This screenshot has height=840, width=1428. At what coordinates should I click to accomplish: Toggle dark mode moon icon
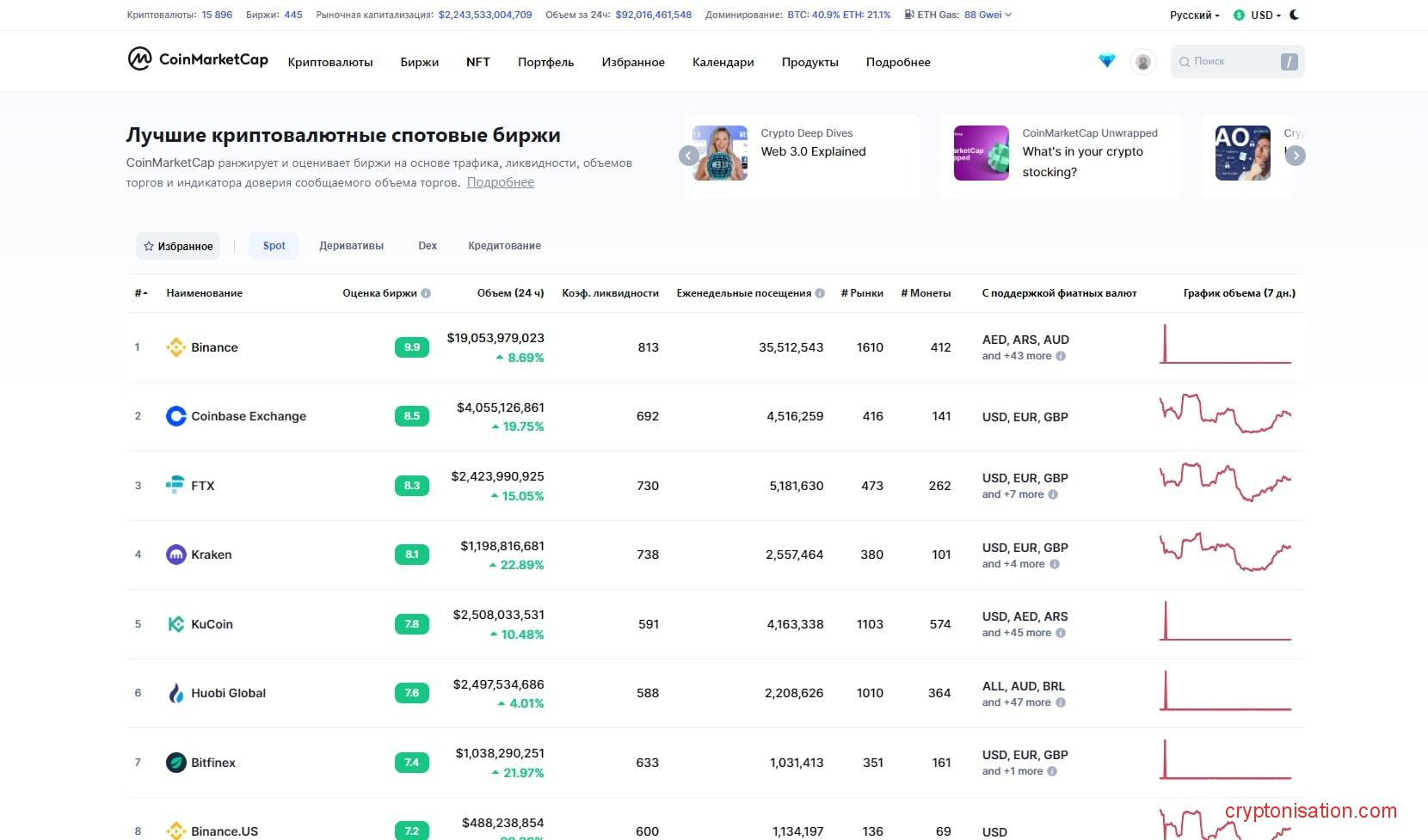coord(1295,15)
